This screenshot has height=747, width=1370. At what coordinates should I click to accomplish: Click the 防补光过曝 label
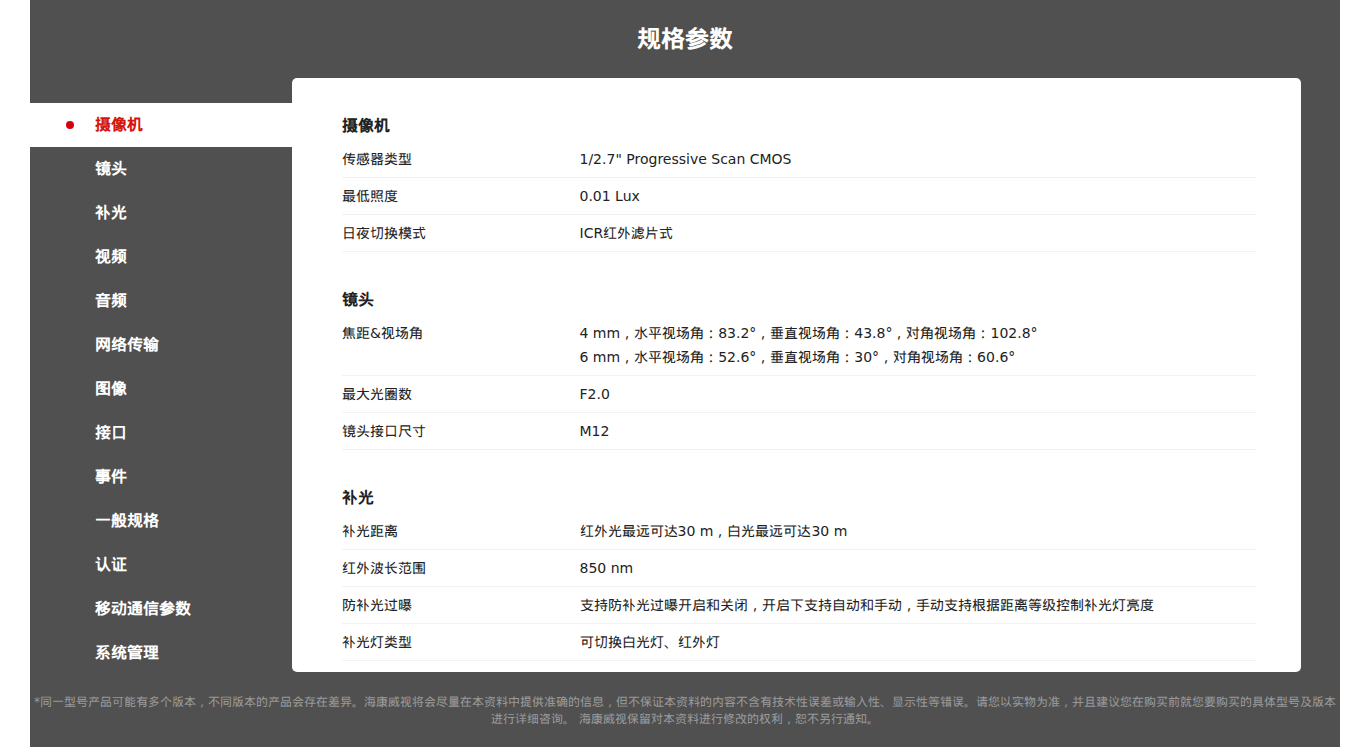(377, 605)
